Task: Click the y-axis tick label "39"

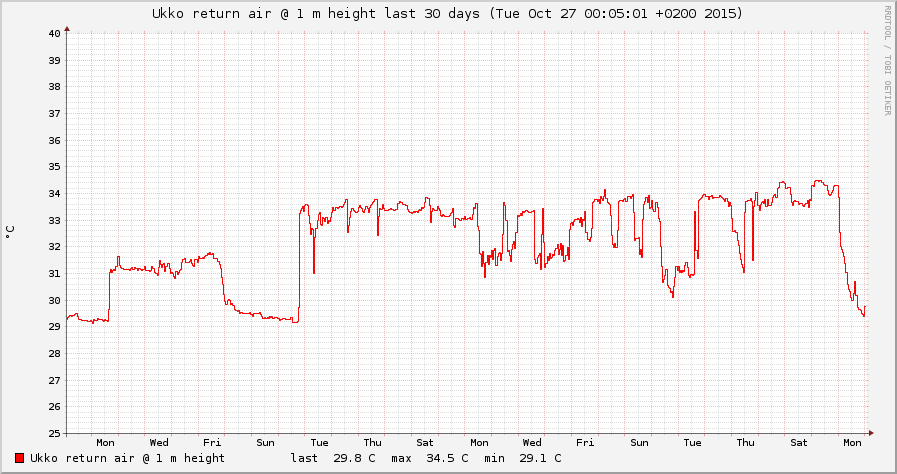Action: 54,60
